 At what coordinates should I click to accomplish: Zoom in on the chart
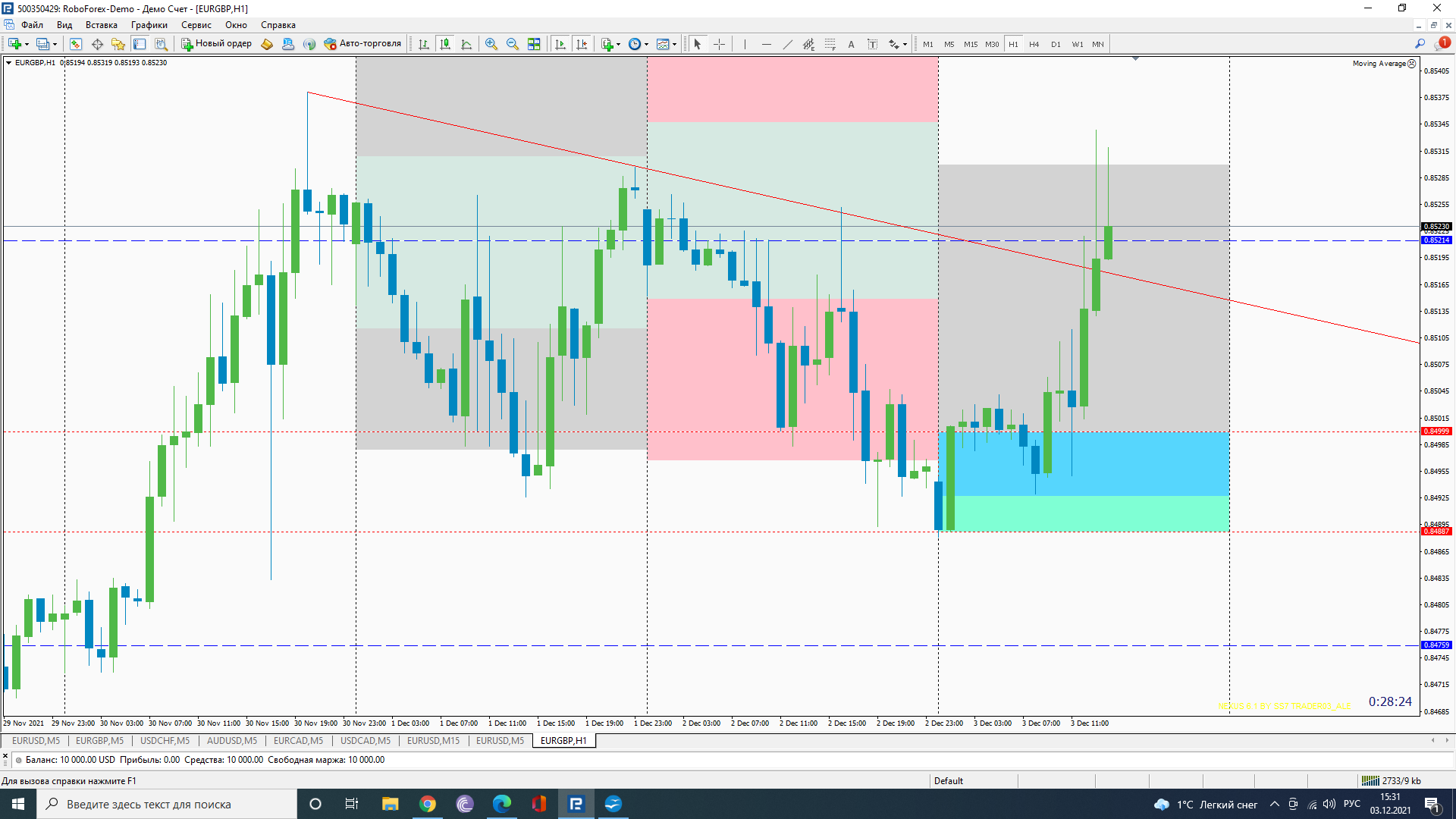[x=491, y=44]
